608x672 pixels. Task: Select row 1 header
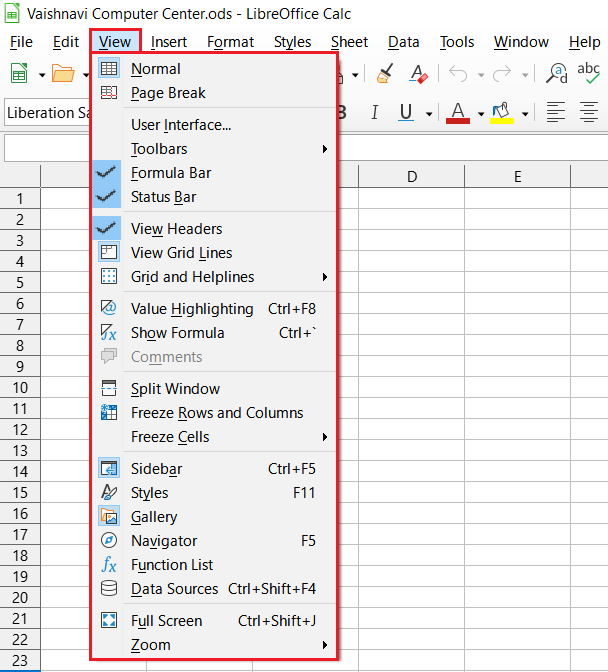(20, 199)
